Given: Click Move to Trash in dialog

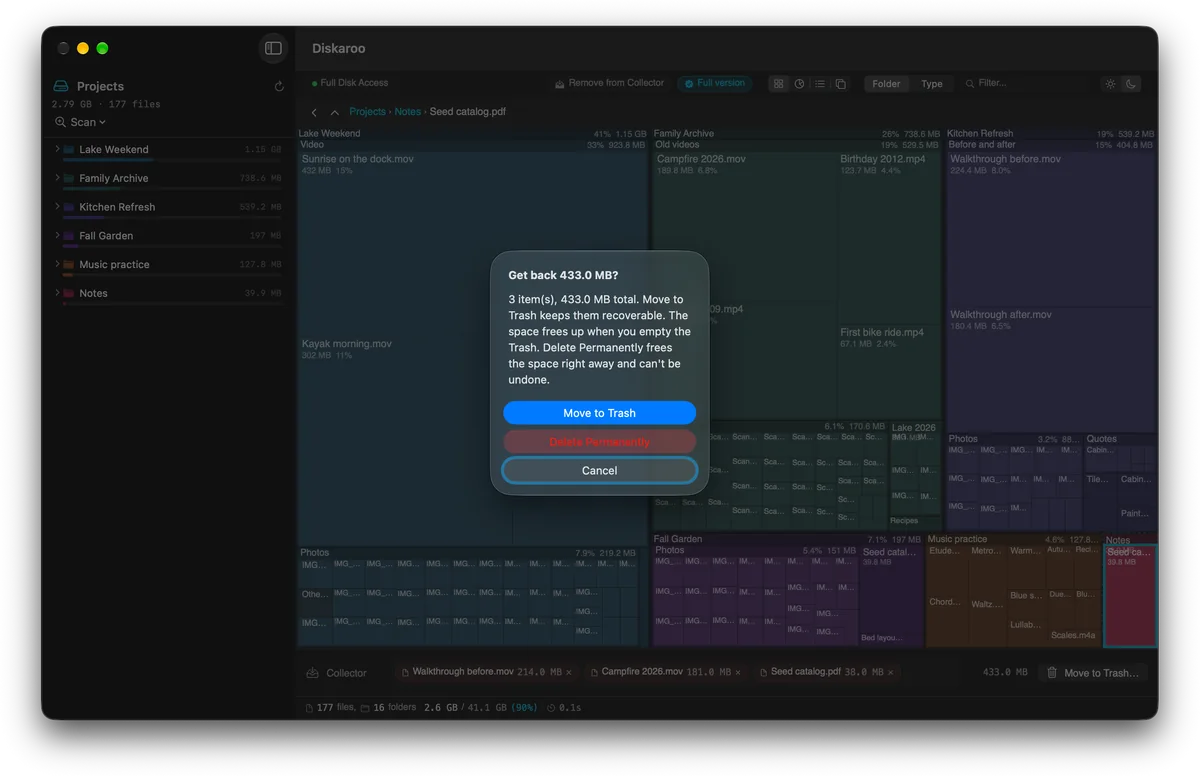Looking at the screenshot, I should click(599, 413).
